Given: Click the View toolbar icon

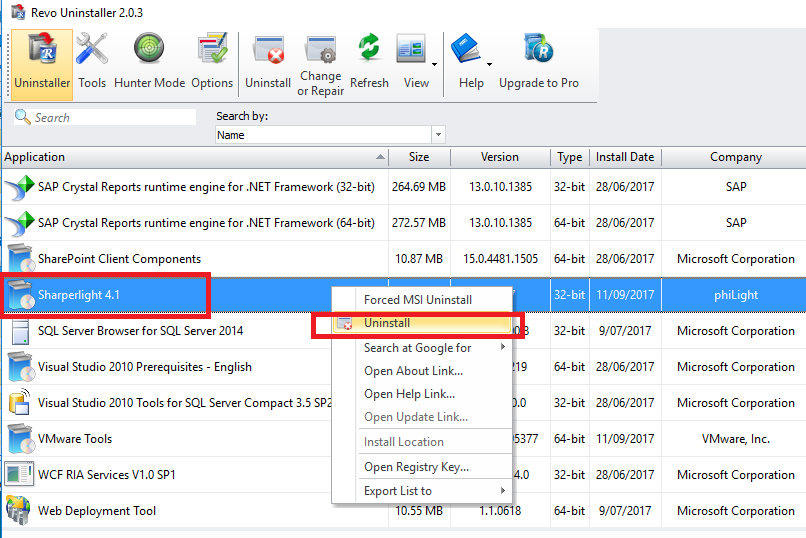Looking at the screenshot, I should [x=411, y=50].
